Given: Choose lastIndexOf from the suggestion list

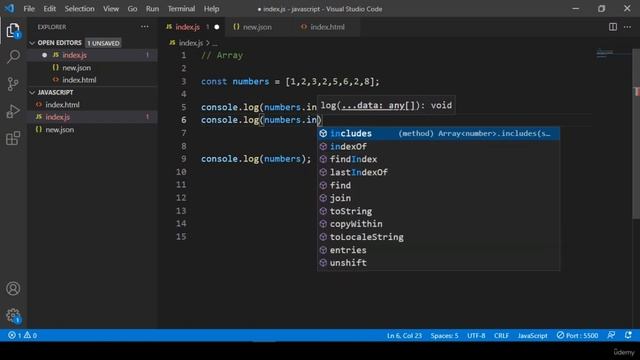Looking at the screenshot, I should (438, 172).
